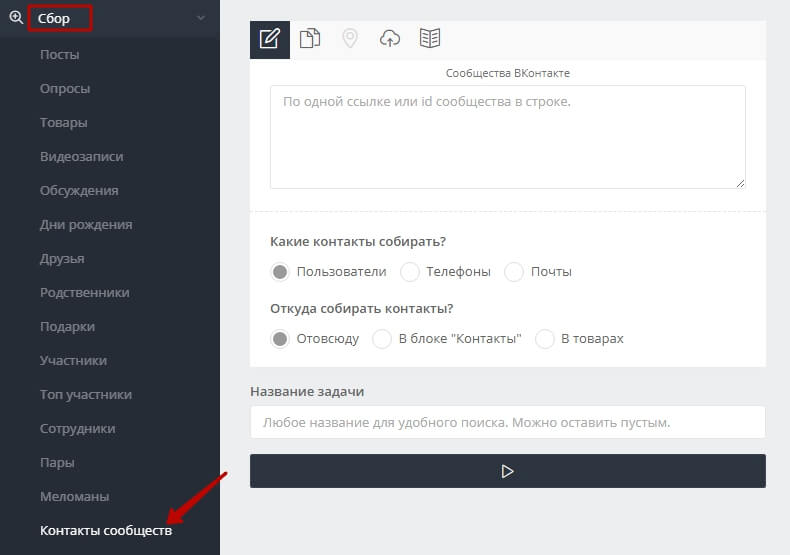790x555 pixels.
Task: Click the Название задачи input field
Action: [x=508, y=422]
